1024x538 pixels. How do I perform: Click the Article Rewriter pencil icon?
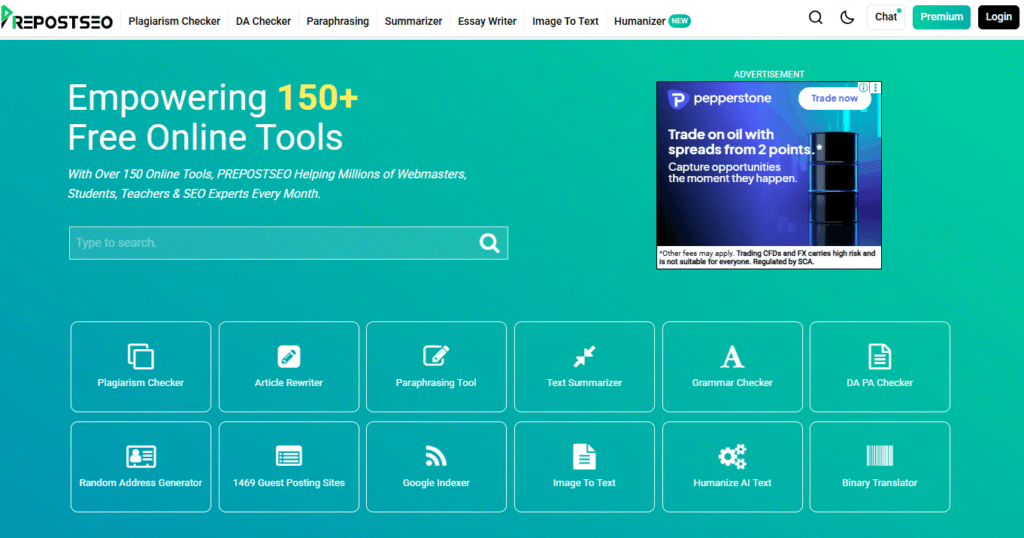tap(289, 356)
